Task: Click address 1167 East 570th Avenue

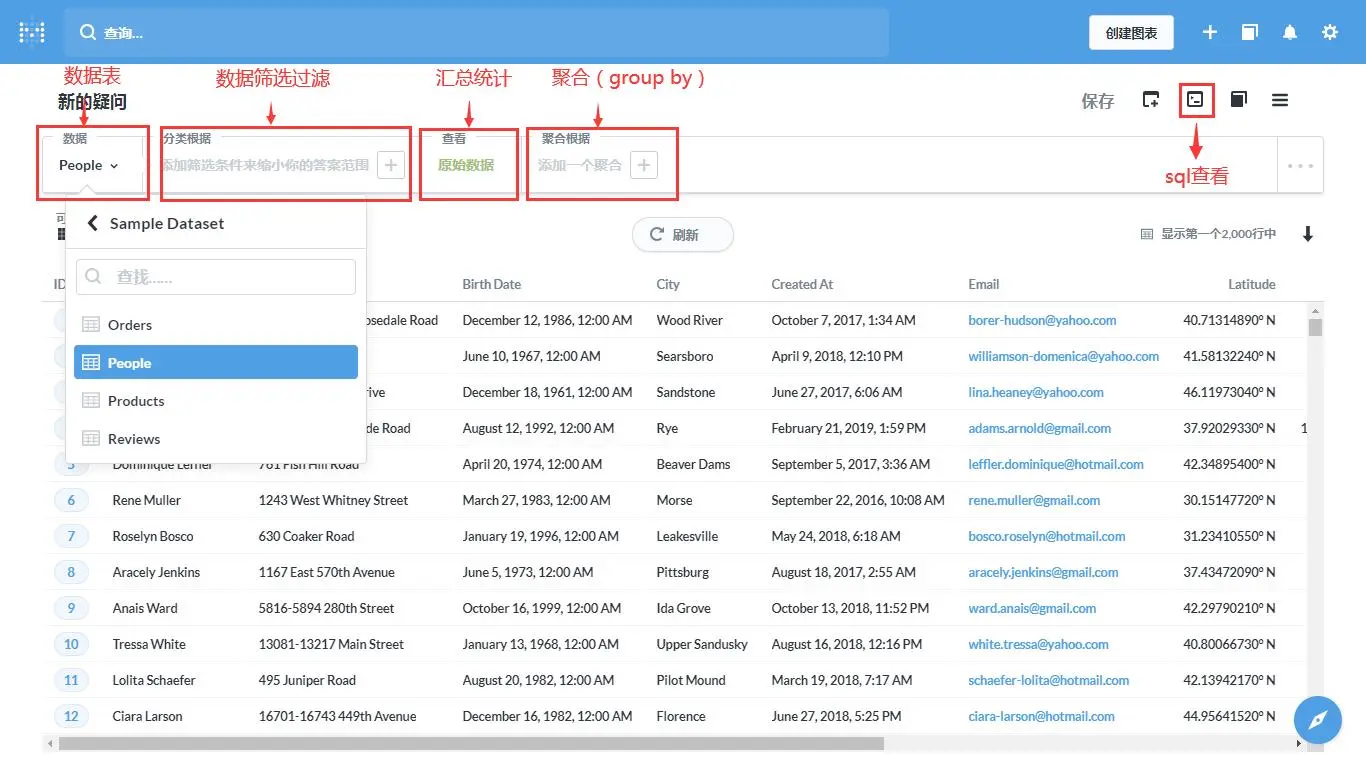Action: [x=326, y=572]
